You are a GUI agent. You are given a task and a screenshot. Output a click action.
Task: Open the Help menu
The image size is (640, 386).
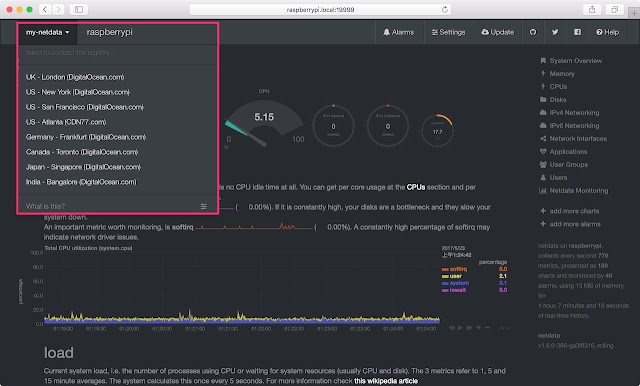tap(607, 32)
